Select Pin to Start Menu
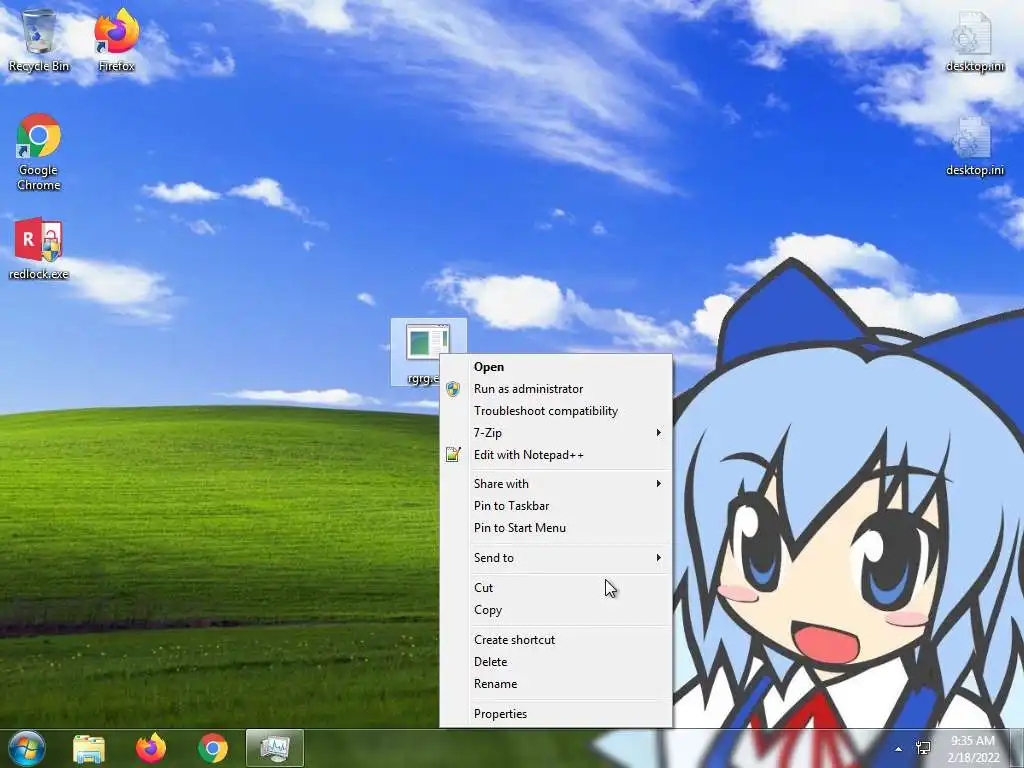 556,528
